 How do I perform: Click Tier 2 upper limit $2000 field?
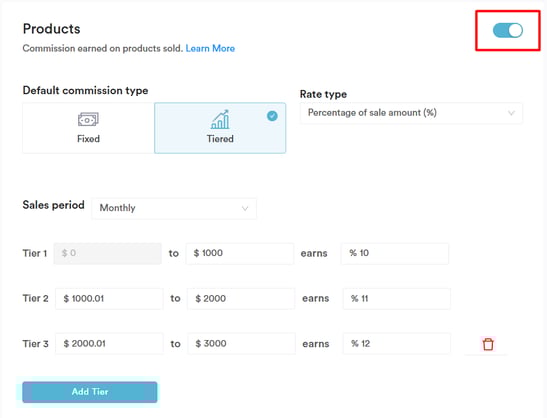[x=241, y=299]
